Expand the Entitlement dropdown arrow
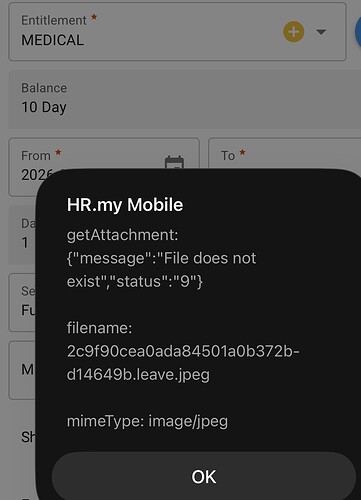The height and width of the screenshot is (500, 361). pos(321,32)
